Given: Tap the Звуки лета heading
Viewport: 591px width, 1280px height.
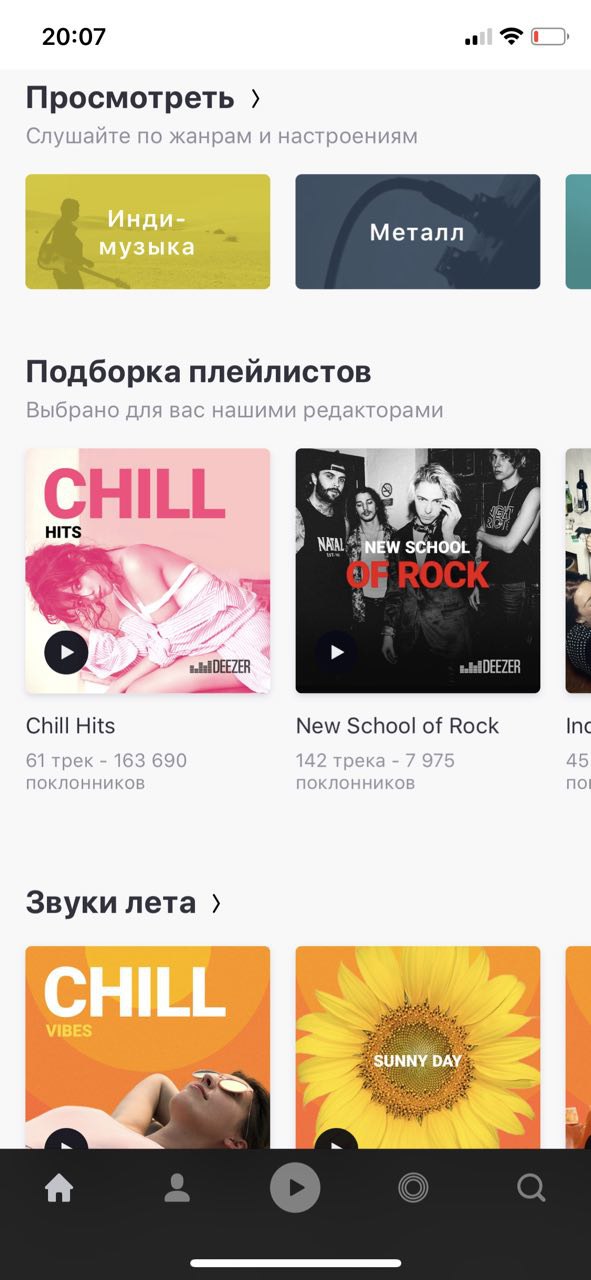Looking at the screenshot, I should click(110, 903).
